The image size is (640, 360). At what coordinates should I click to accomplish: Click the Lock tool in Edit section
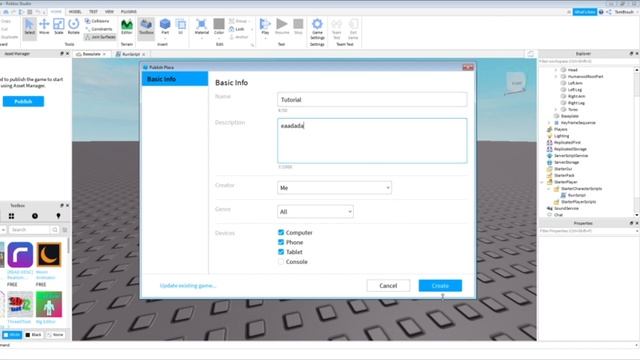(237, 29)
